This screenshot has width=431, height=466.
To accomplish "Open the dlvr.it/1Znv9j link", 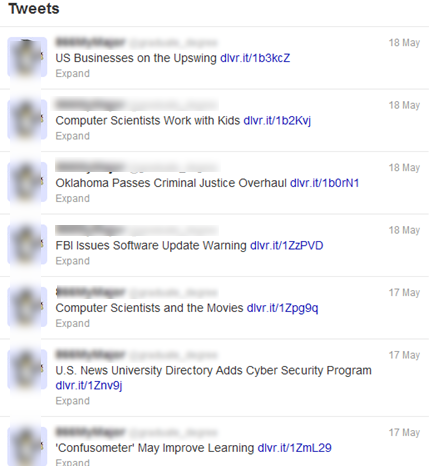I will [89, 386].
